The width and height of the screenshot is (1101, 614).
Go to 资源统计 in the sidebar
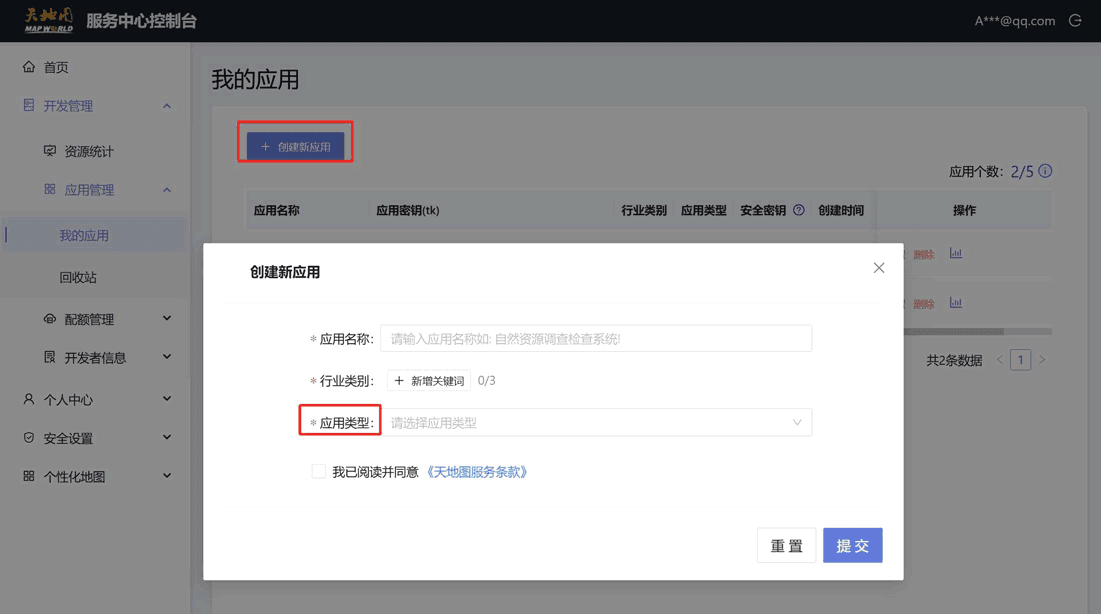[x=88, y=151]
